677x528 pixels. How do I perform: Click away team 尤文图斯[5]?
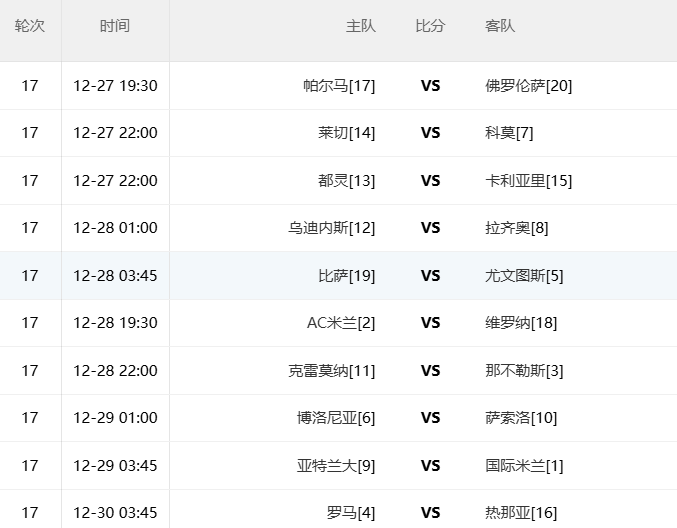click(524, 276)
